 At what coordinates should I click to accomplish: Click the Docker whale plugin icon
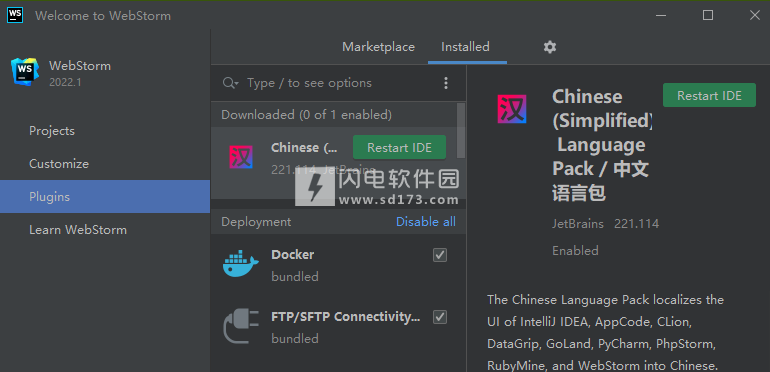(x=240, y=264)
